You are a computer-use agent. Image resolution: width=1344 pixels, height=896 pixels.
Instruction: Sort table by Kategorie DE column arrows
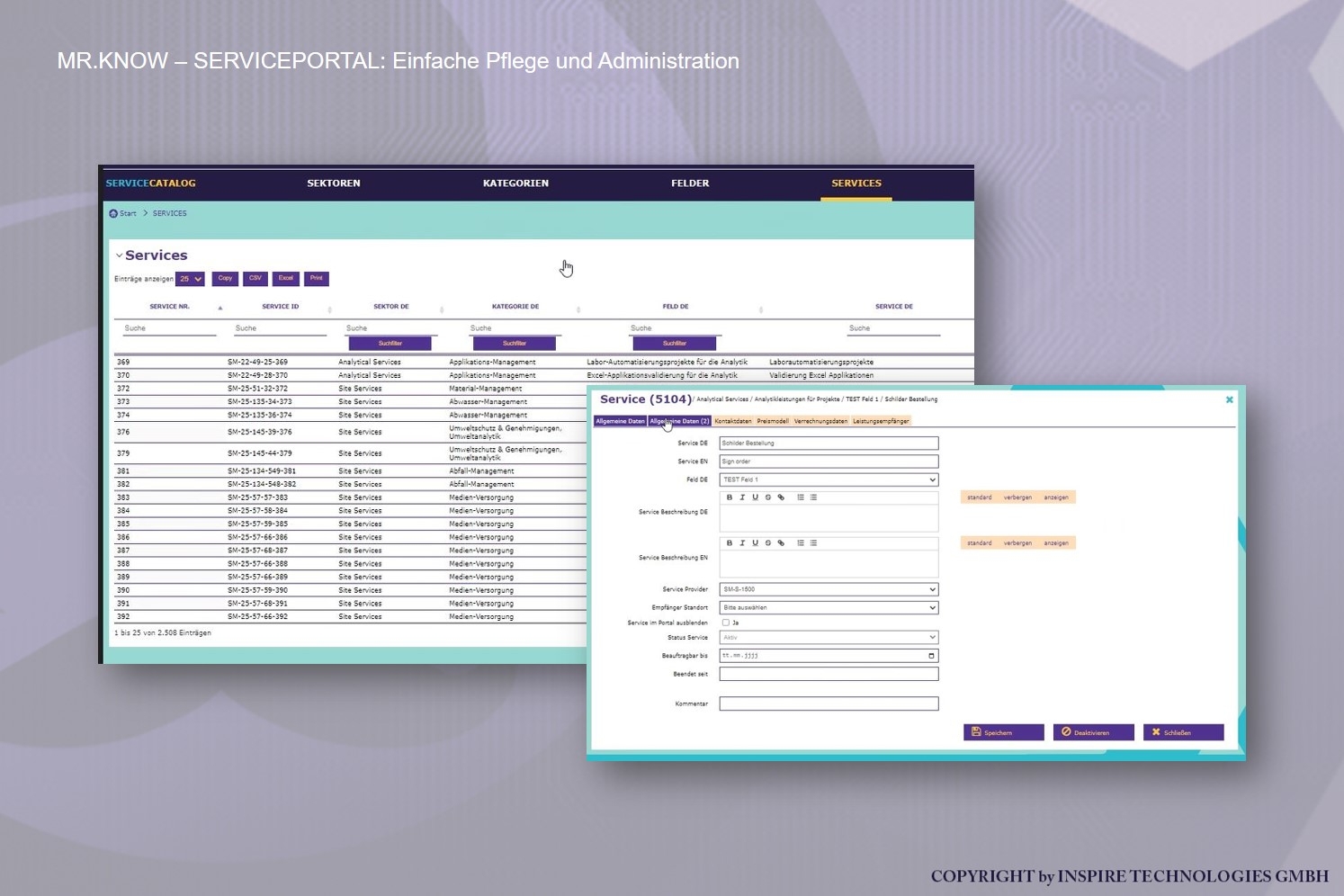578,309
